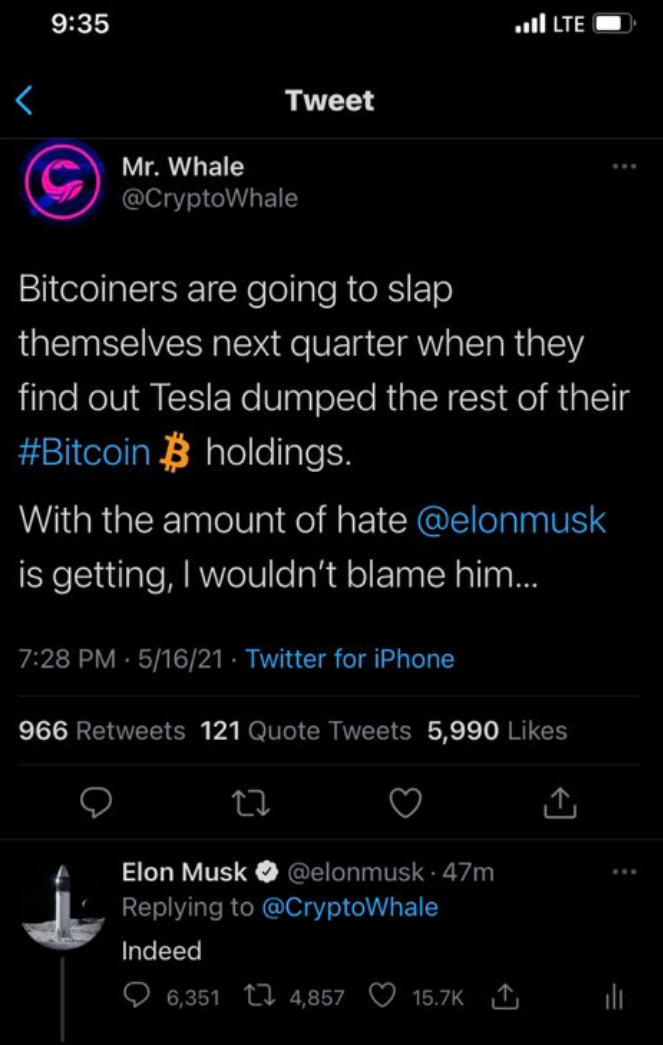
Task: Like Mr. Whale's tweet
Action: point(405,802)
